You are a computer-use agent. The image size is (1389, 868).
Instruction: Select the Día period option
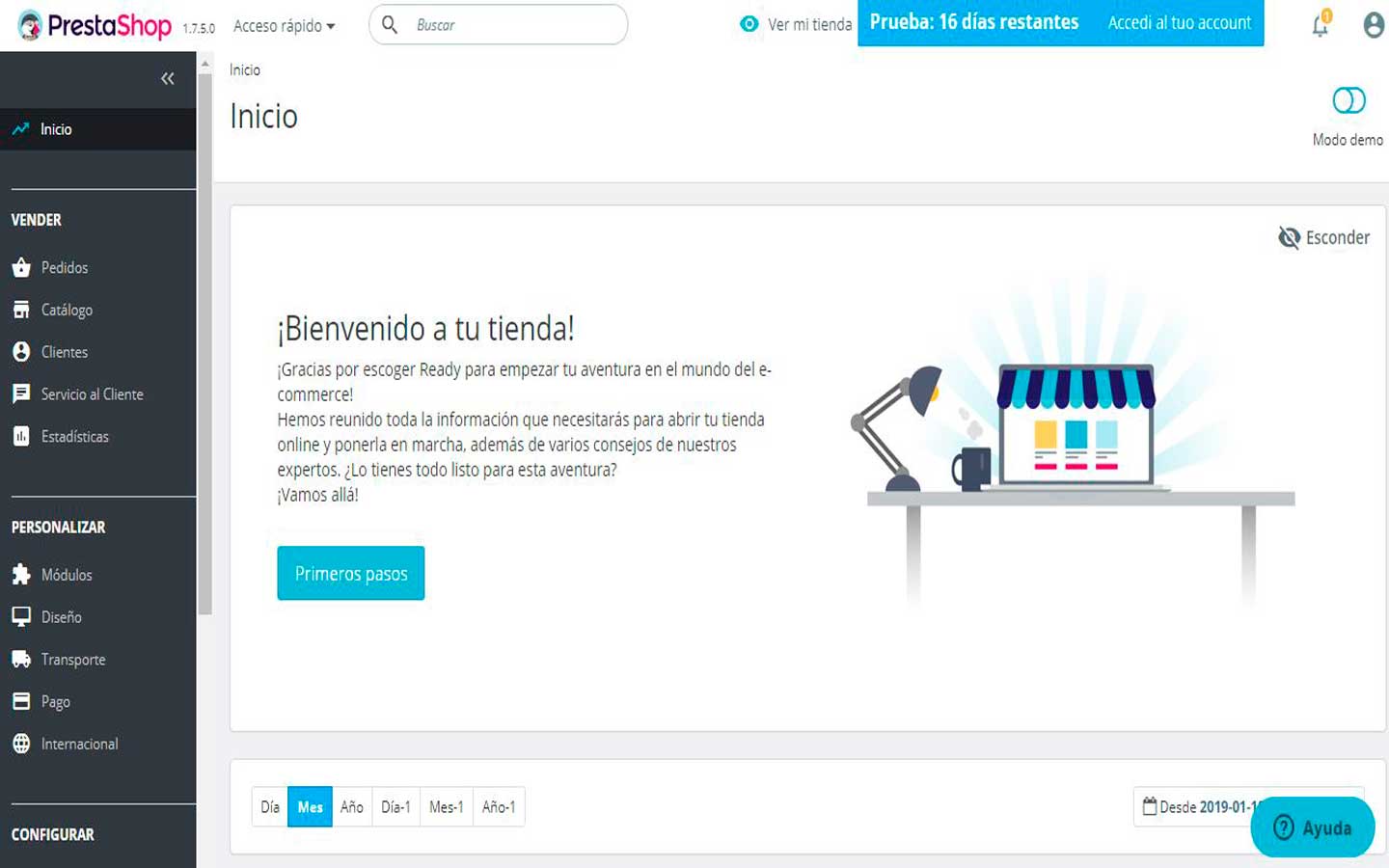[270, 807]
